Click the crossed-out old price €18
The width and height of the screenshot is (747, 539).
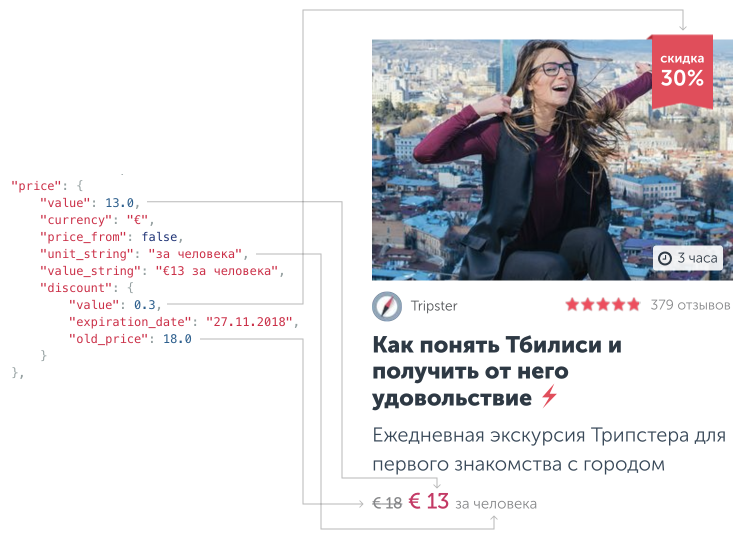387,503
